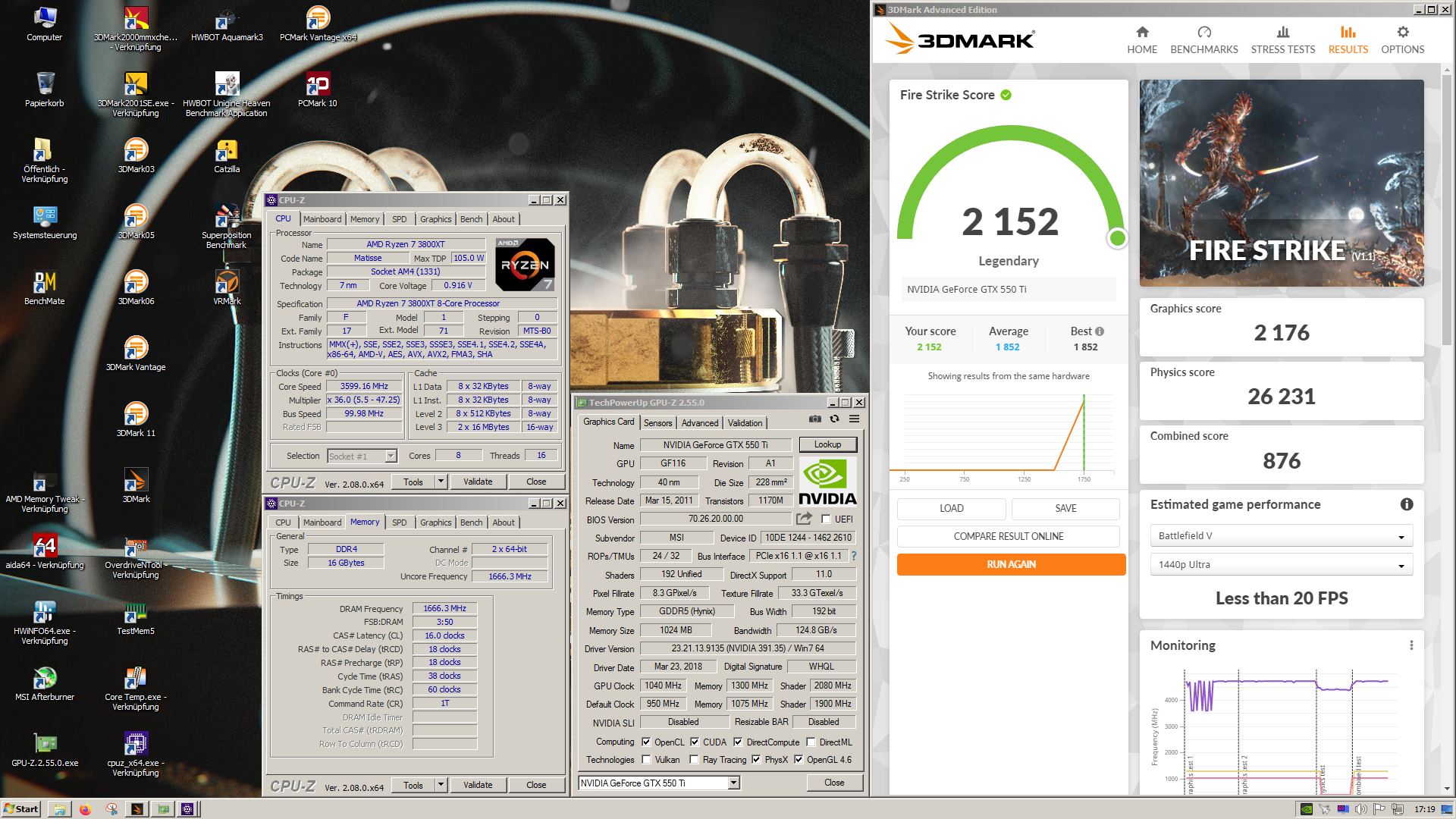This screenshot has width=1456, height=819.
Task: Click the NVIDIA tray icon in the taskbar
Action: (x=1307, y=809)
